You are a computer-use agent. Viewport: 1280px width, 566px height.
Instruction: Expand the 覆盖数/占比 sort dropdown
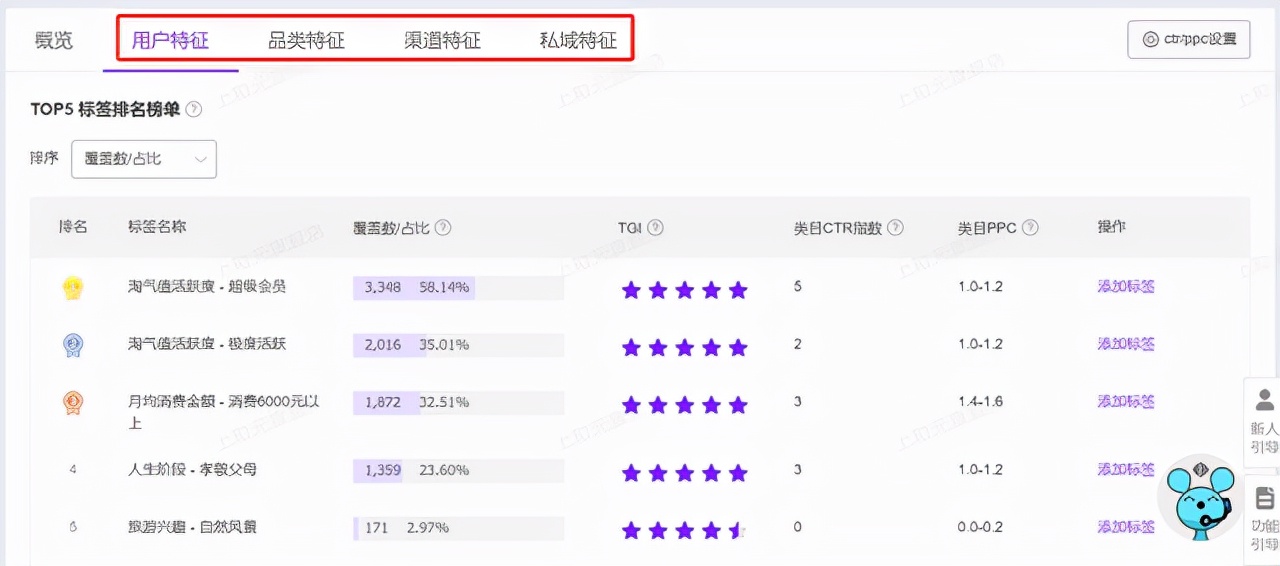point(144,159)
